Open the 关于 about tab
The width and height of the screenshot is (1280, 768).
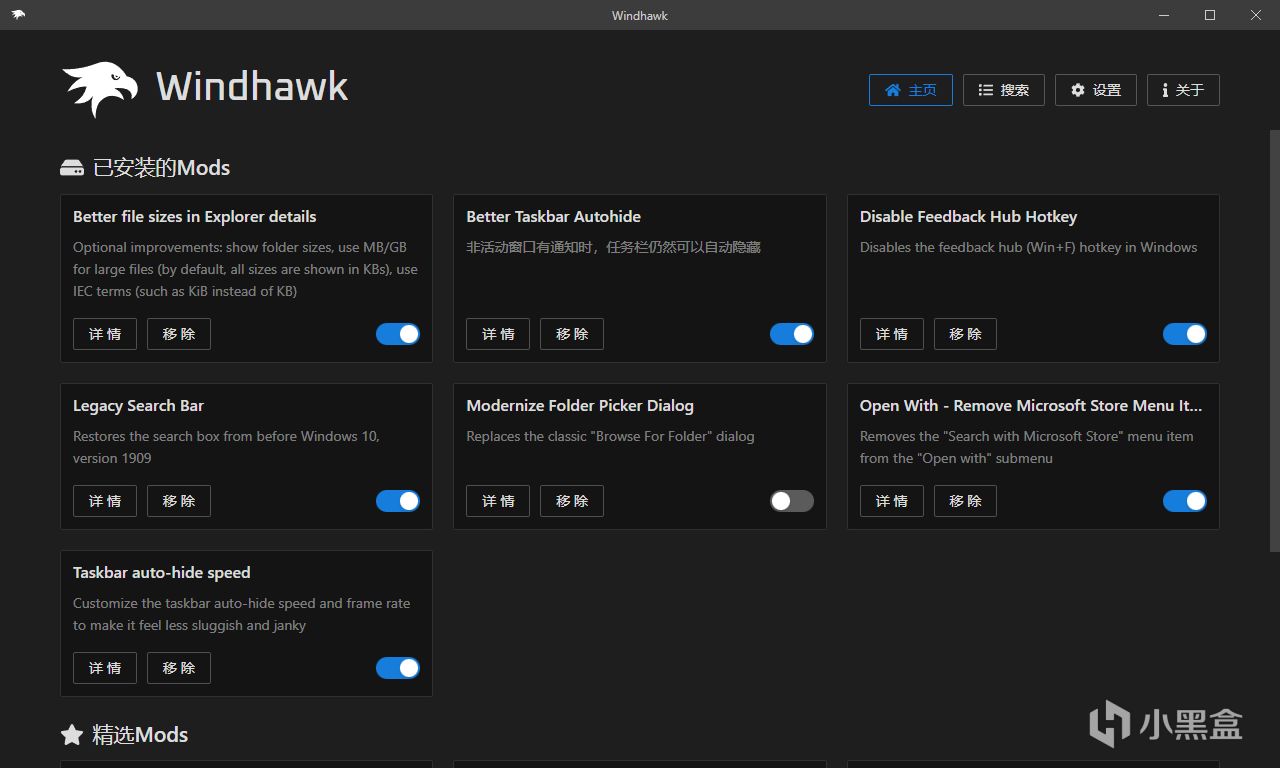click(1183, 90)
